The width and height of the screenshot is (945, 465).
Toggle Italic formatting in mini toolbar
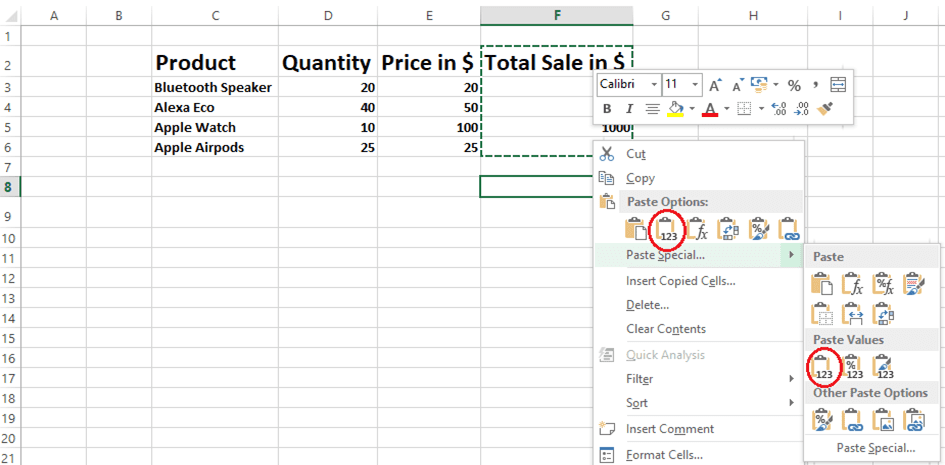629,109
